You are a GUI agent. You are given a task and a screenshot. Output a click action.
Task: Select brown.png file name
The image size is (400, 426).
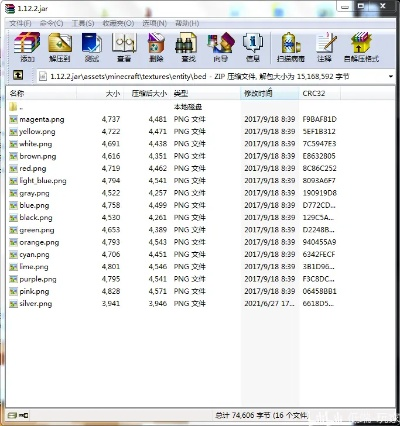[38, 156]
